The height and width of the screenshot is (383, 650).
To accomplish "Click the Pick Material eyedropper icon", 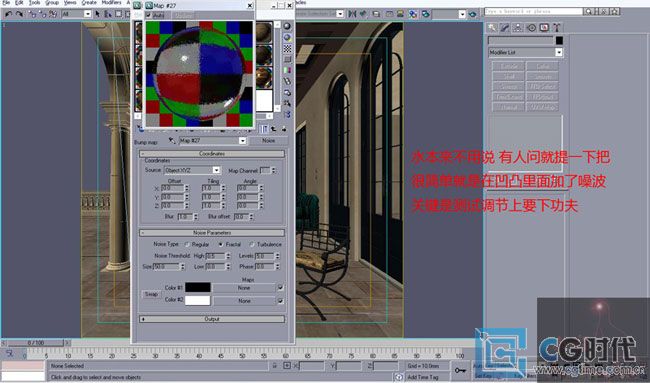I will pos(172,141).
